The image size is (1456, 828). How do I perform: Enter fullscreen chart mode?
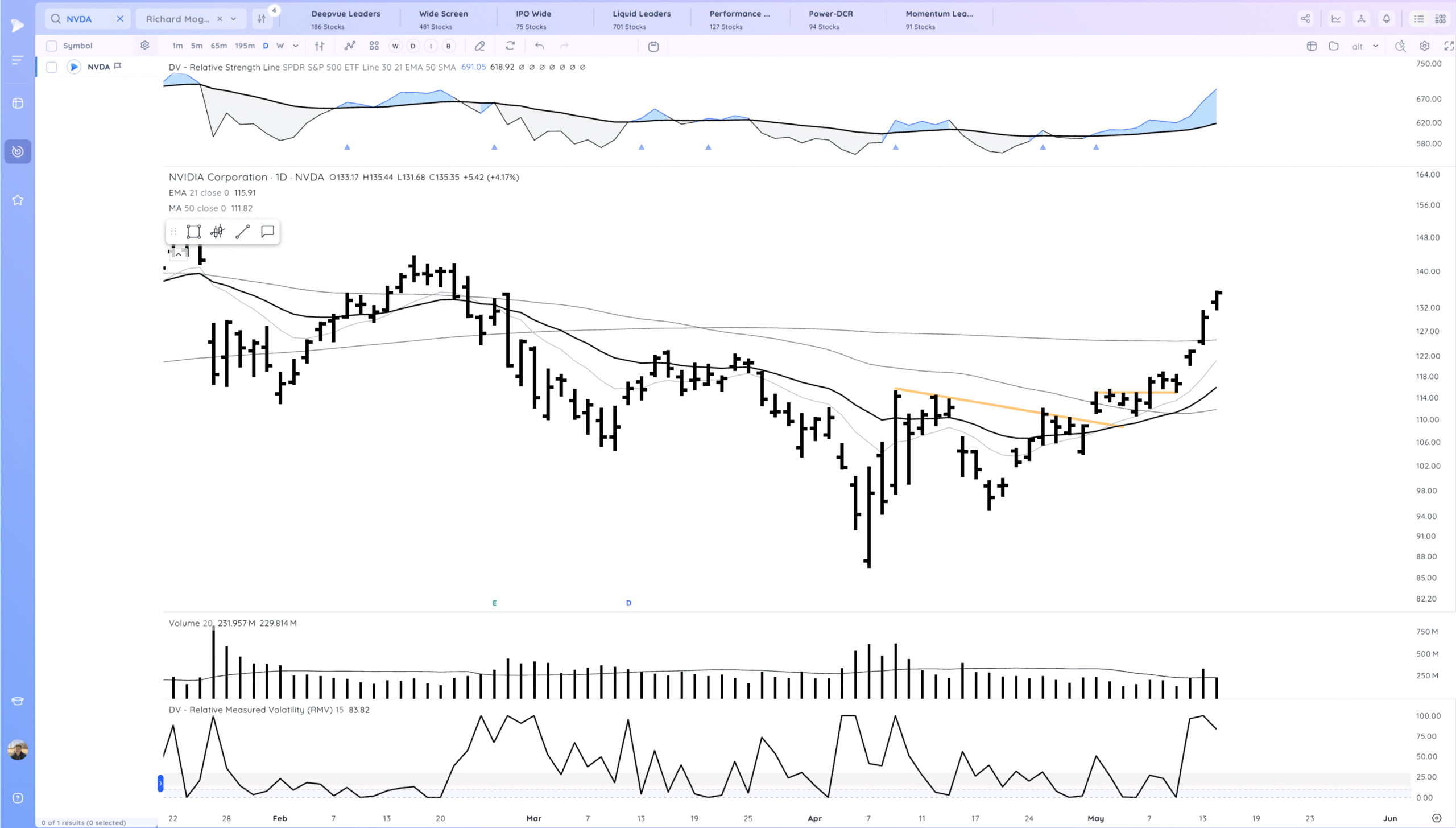1449,46
